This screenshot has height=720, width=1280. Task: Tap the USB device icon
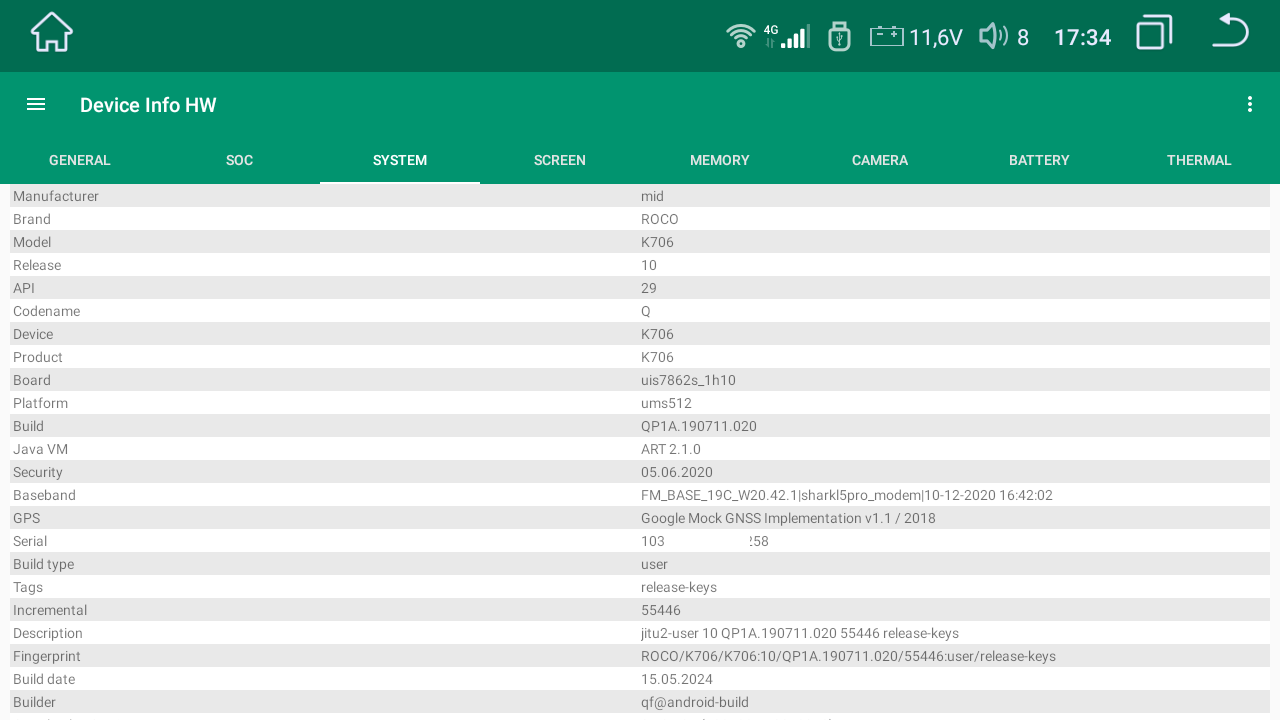839,36
